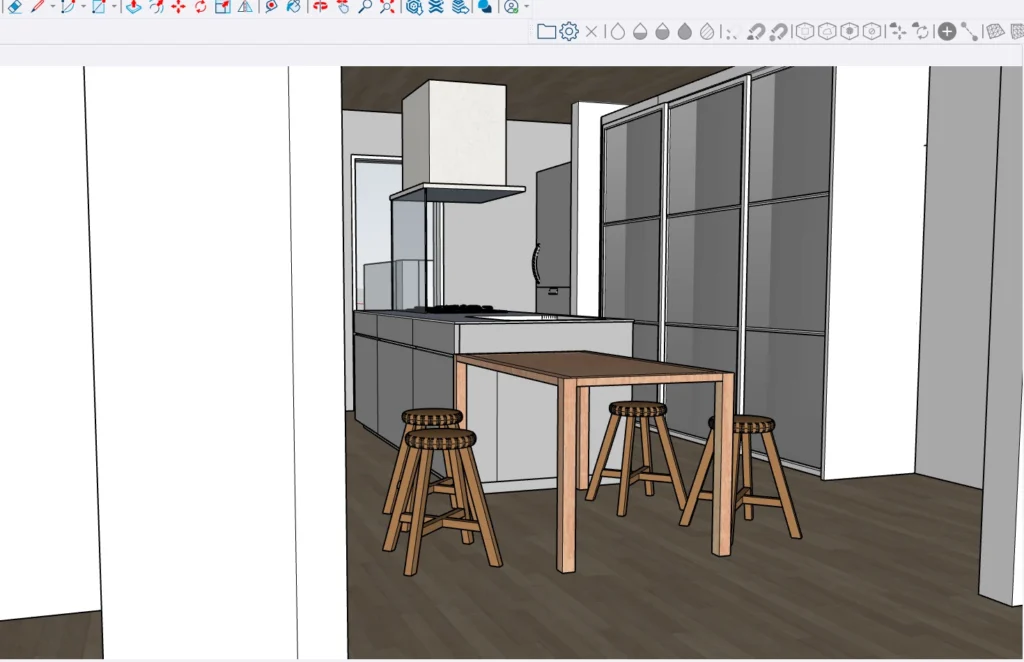Activate the Offset tool
The width and height of the screenshot is (1024, 662).
156,7
